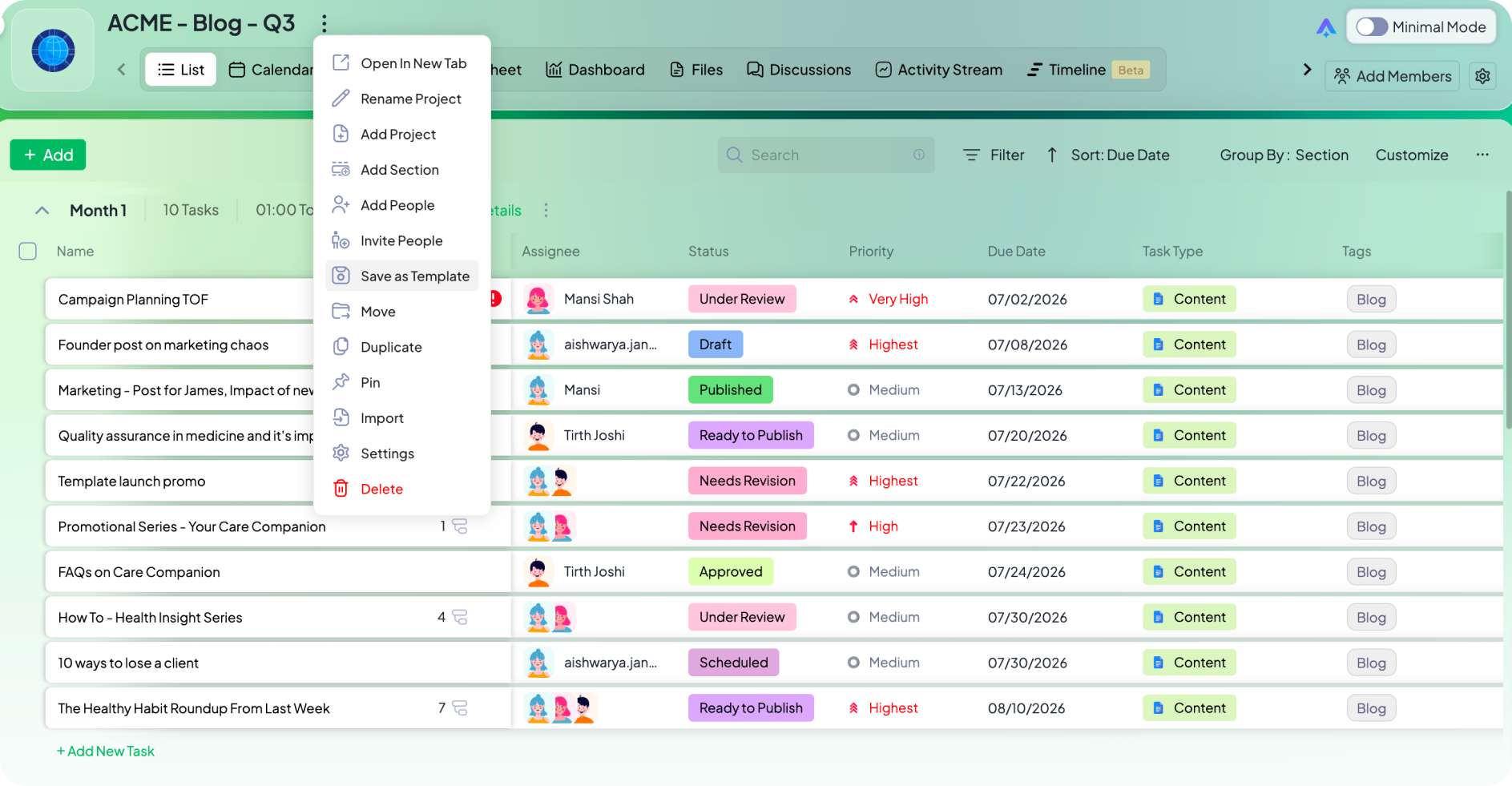The width and height of the screenshot is (1512, 786).
Task: Click the search info icon in search box
Action: (x=919, y=155)
